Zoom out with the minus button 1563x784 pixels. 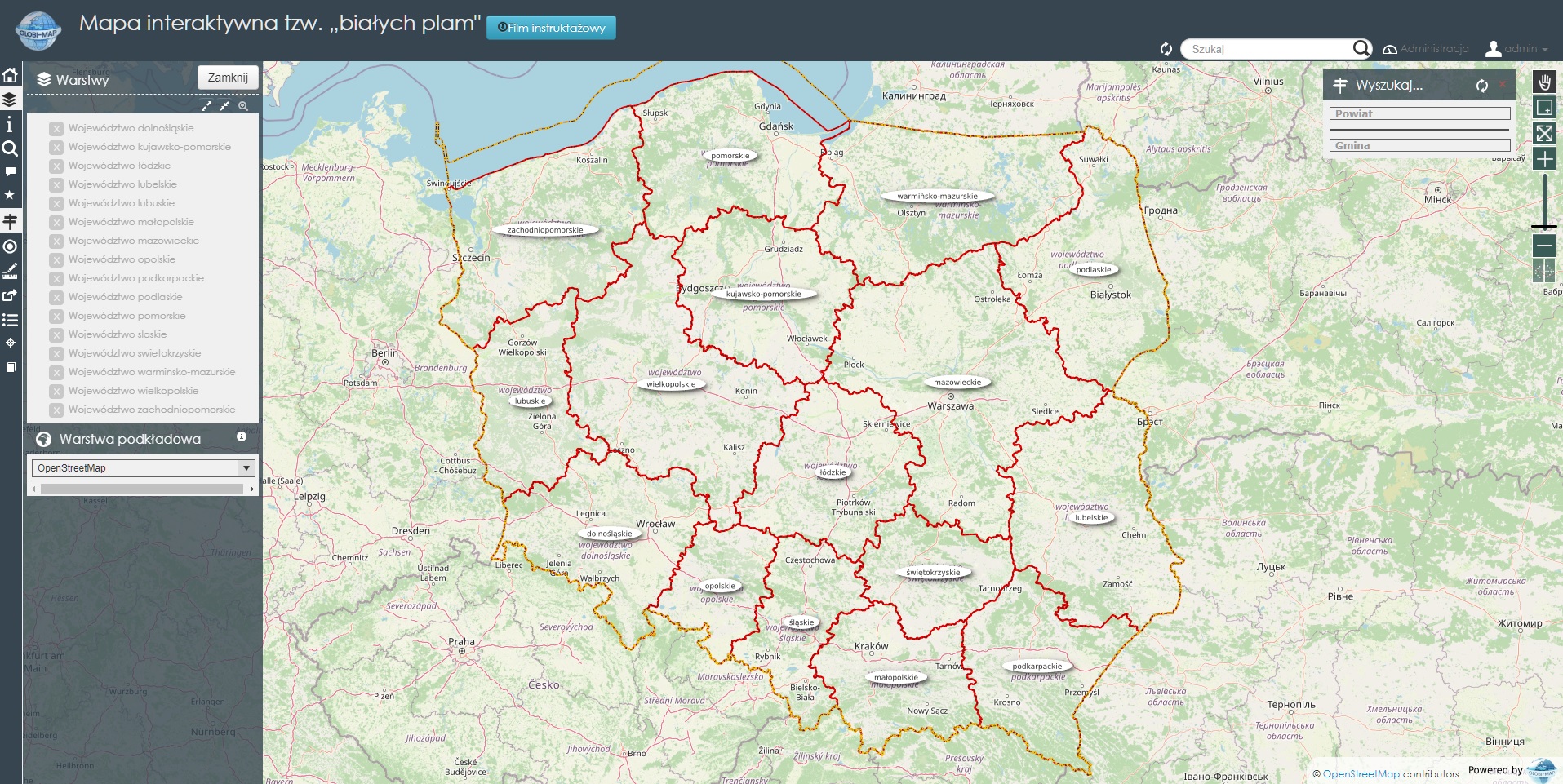point(1544,245)
